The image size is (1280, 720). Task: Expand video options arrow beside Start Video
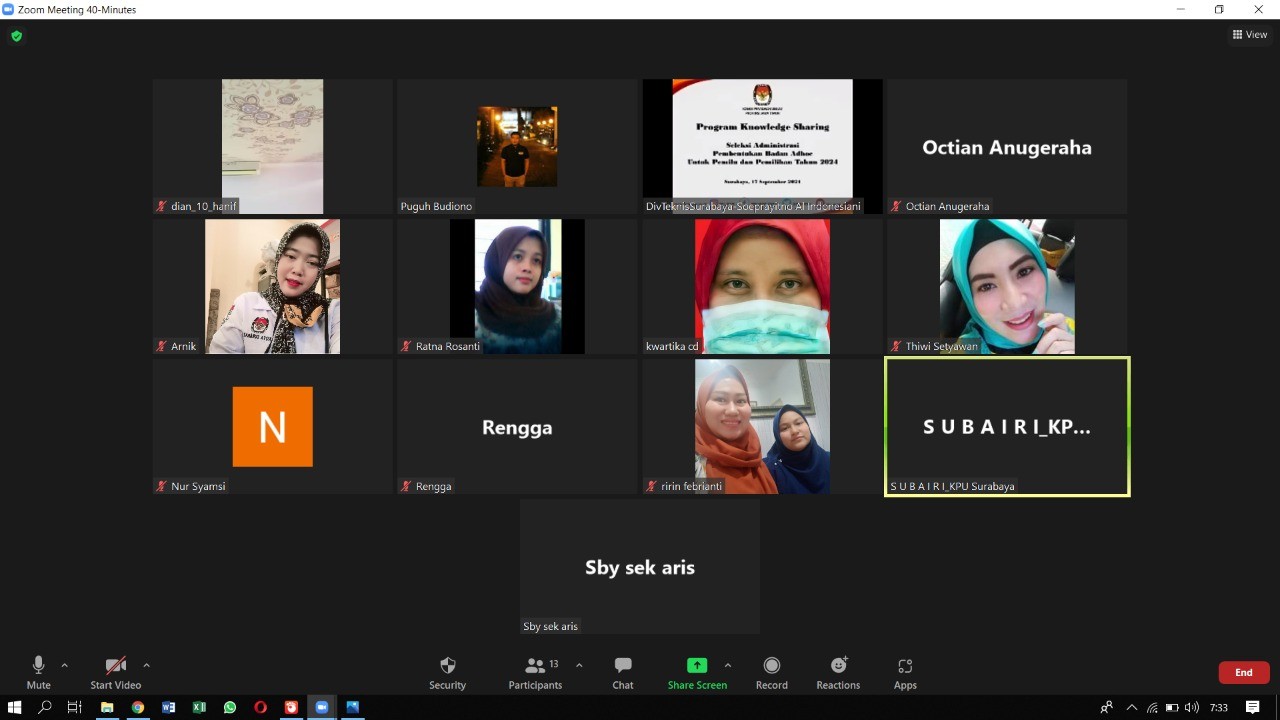coord(146,665)
